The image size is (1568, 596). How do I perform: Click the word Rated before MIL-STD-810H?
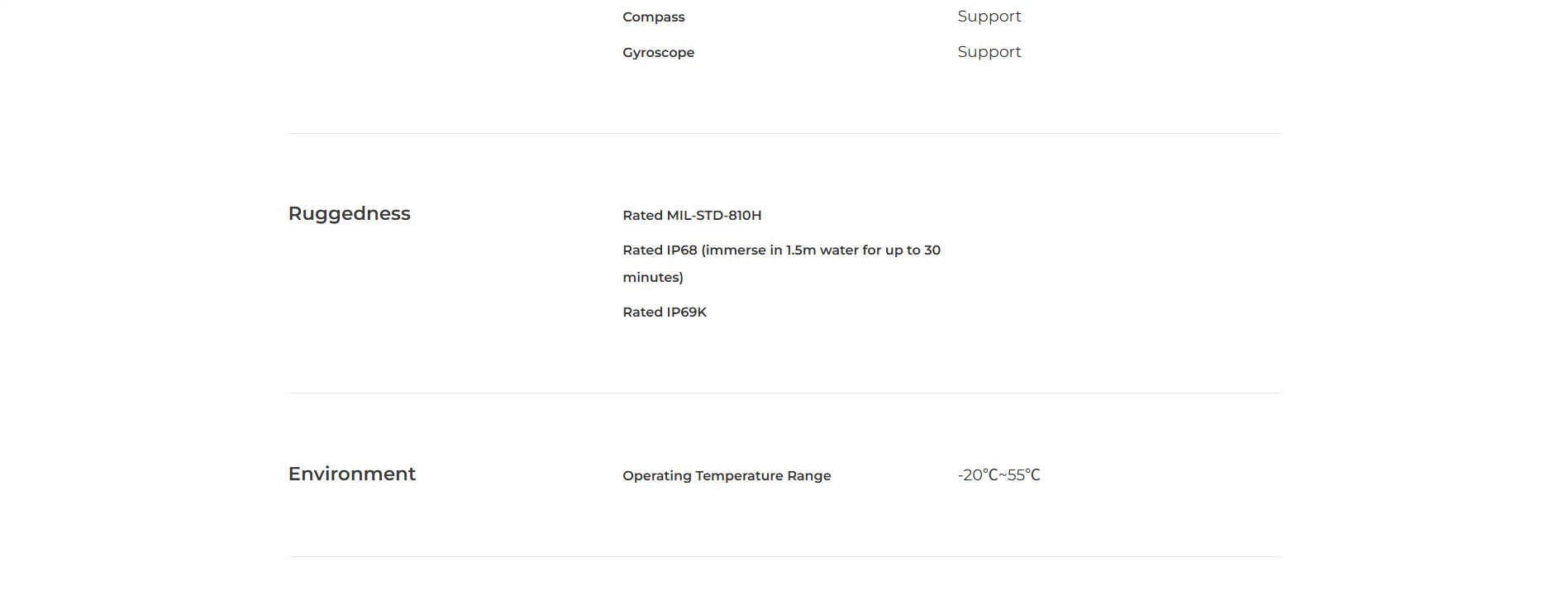tap(642, 216)
